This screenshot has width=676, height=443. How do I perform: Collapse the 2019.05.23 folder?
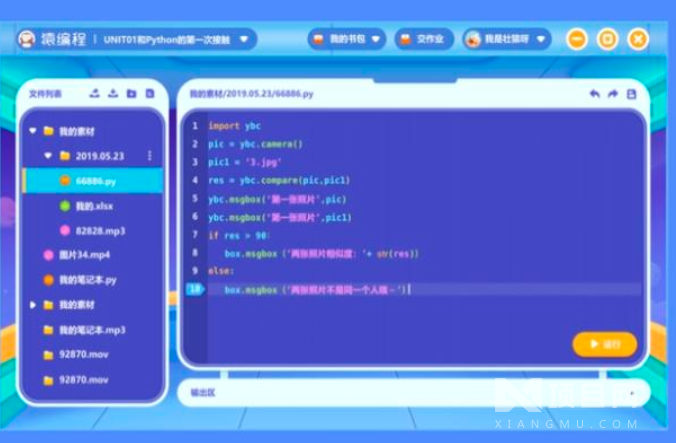(x=48, y=156)
